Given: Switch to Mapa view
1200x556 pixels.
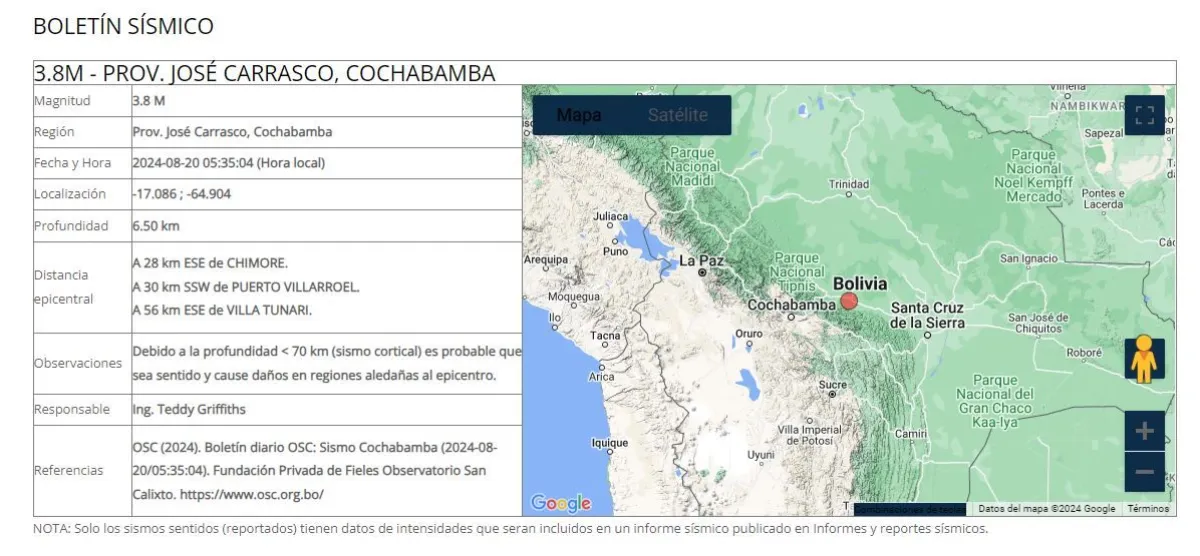Looking at the screenshot, I should (579, 115).
